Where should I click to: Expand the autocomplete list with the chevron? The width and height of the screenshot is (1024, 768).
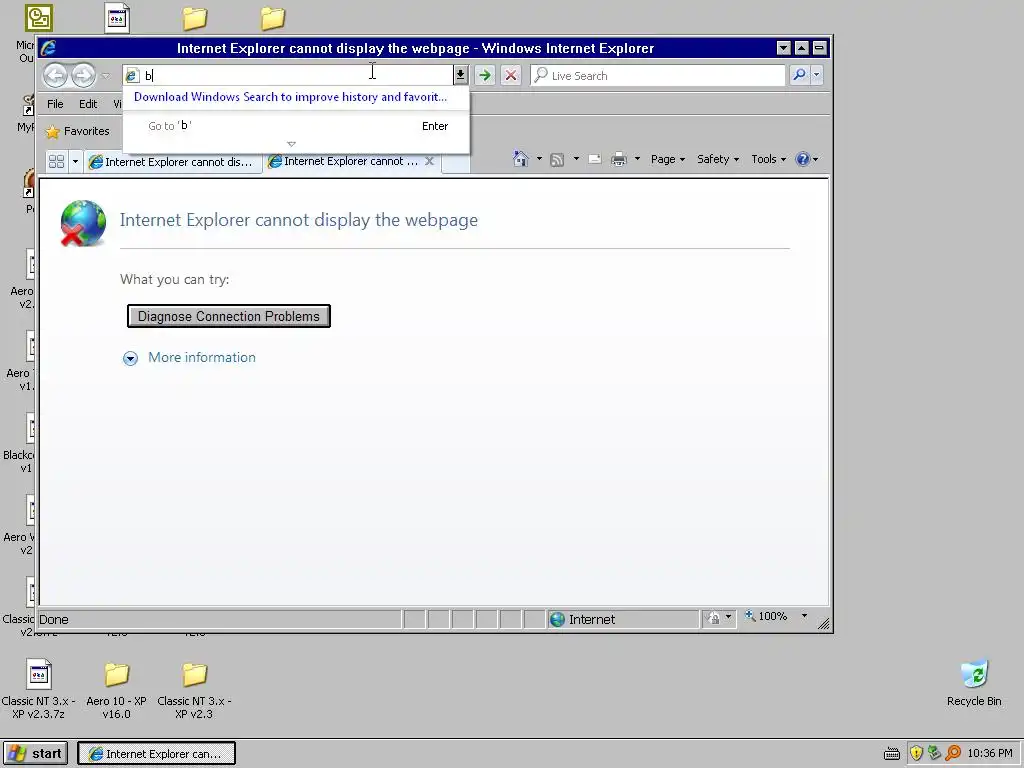[291, 144]
